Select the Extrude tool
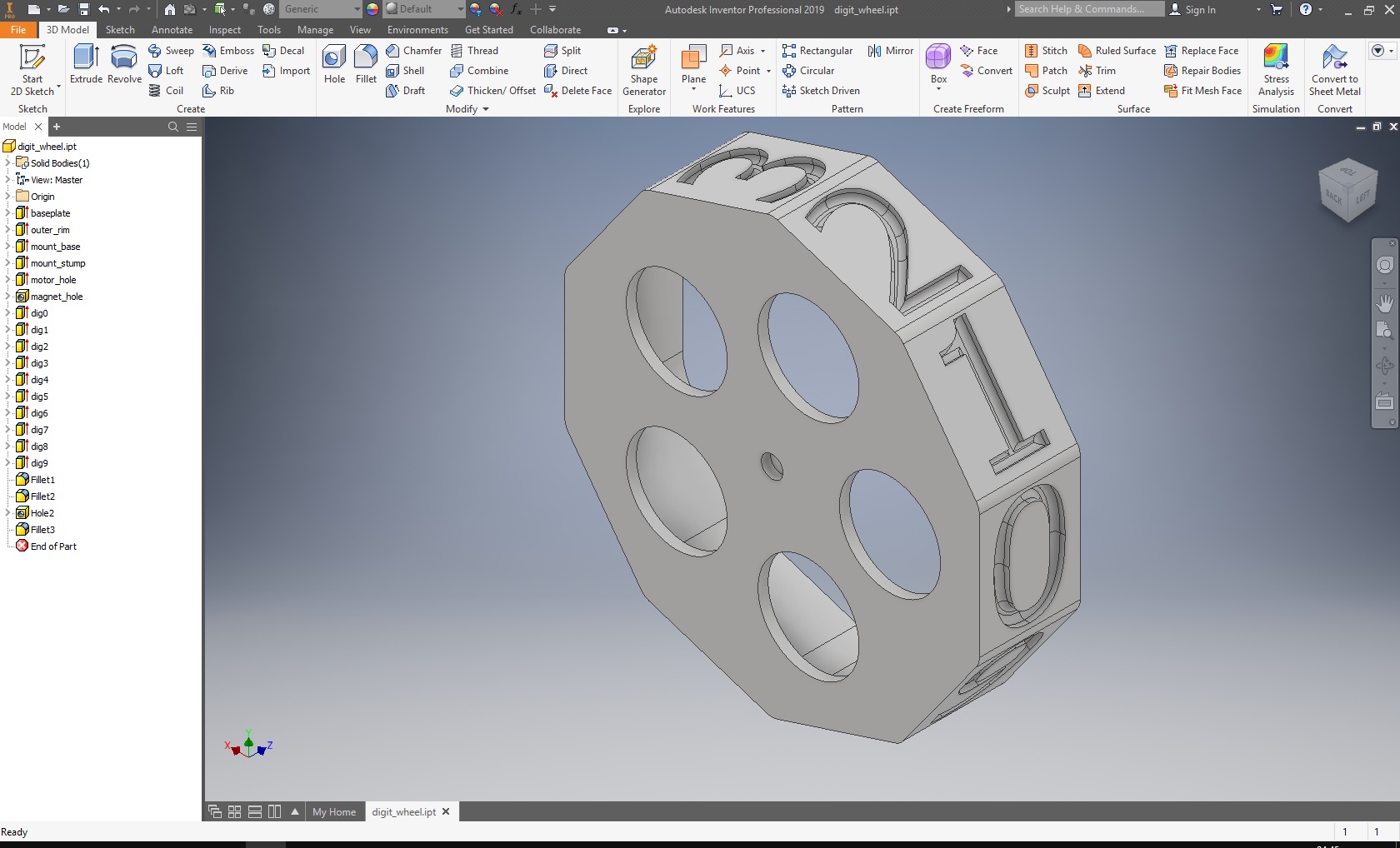Screen dimensions: 1400x848 (x=87, y=64)
